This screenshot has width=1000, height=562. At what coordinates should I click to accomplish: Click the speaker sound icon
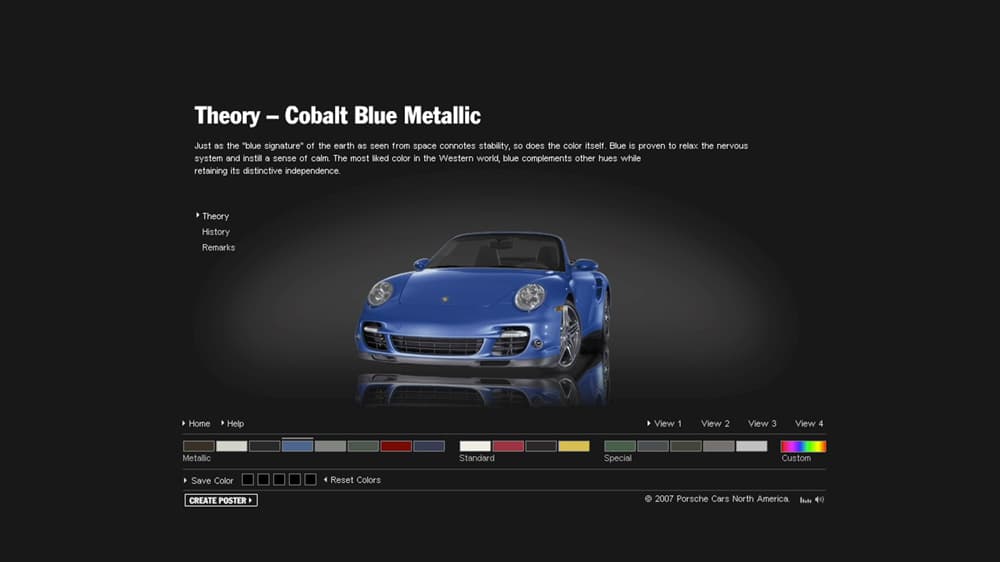(819, 500)
